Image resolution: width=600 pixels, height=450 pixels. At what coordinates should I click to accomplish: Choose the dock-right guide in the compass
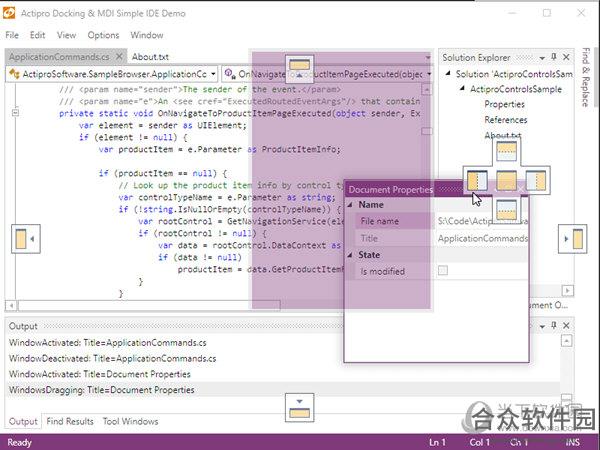(x=535, y=181)
